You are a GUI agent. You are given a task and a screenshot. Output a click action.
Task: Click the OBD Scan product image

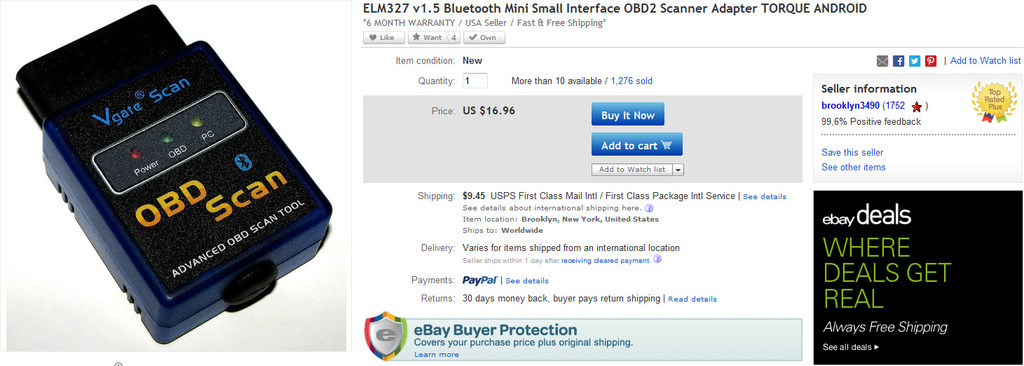point(174,176)
